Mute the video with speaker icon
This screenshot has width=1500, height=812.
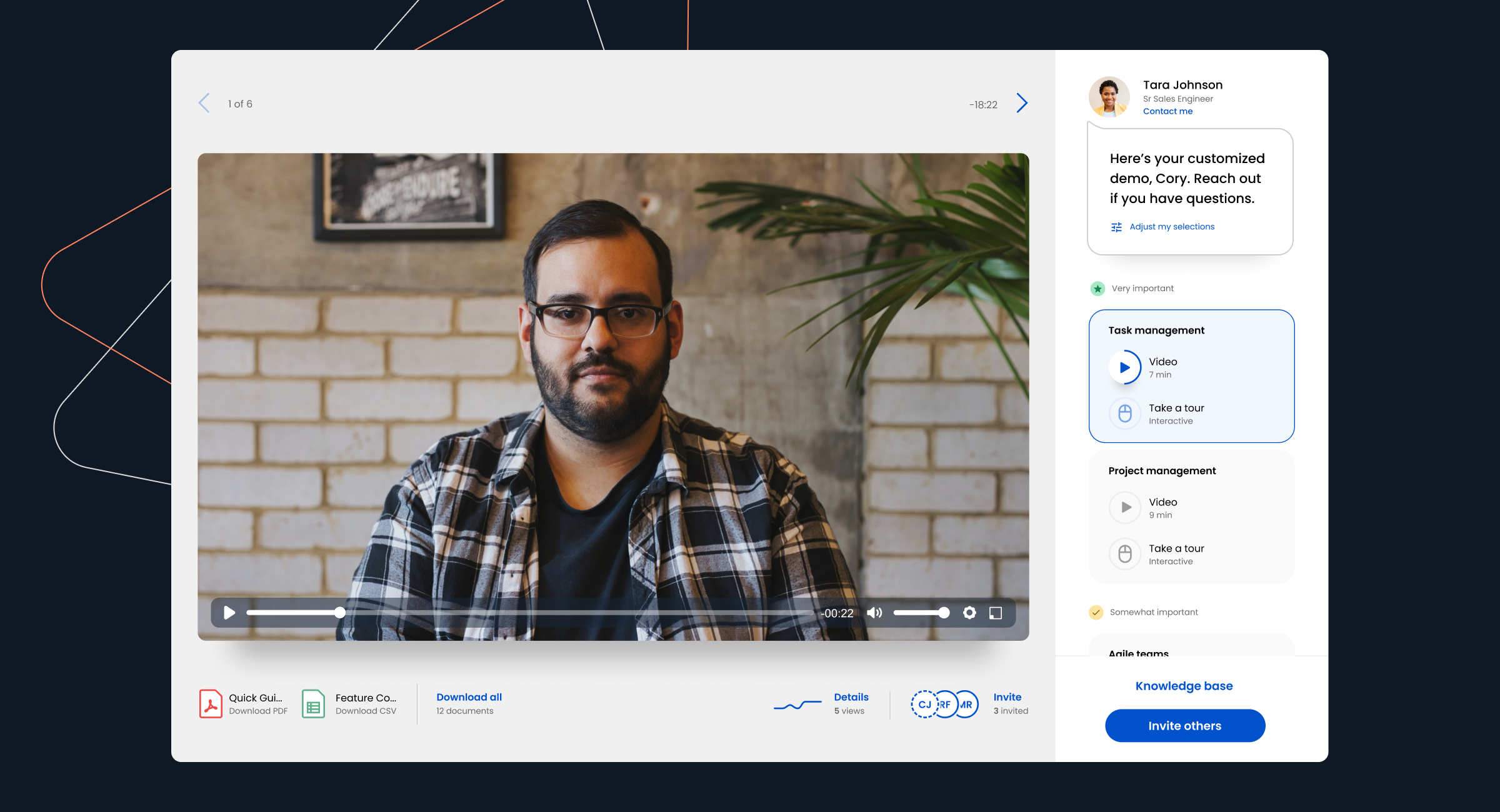(874, 613)
